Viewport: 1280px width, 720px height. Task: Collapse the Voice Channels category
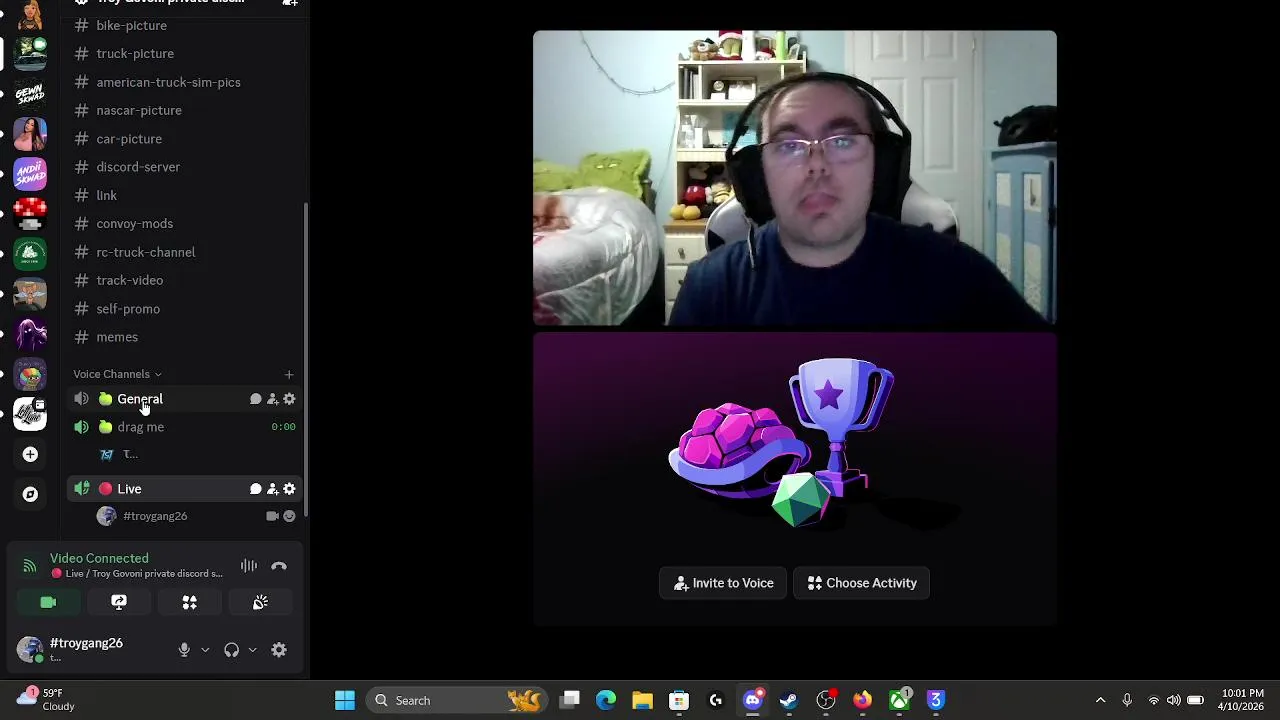tap(117, 374)
